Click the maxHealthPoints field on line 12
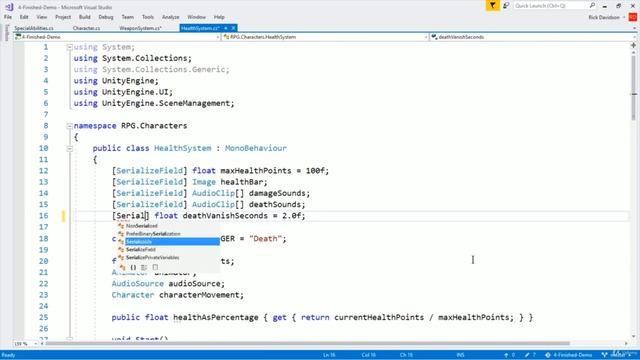Viewport: 640px width, 360px height. (256, 171)
